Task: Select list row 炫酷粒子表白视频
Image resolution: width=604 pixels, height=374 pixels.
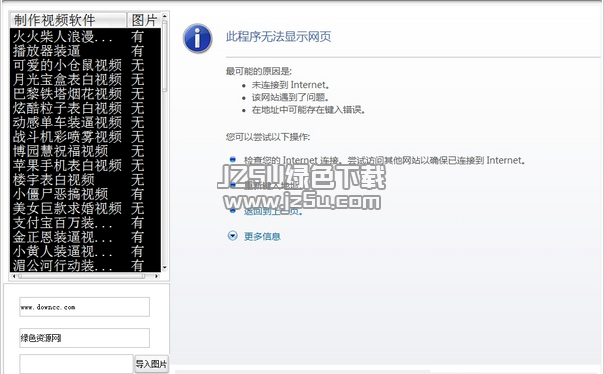Action: point(85,108)
